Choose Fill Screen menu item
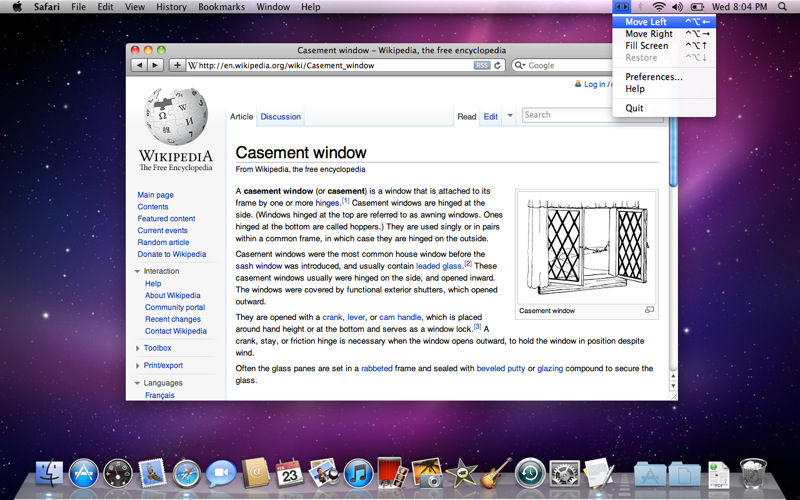The image size is (800, 500). coord(664,45)
